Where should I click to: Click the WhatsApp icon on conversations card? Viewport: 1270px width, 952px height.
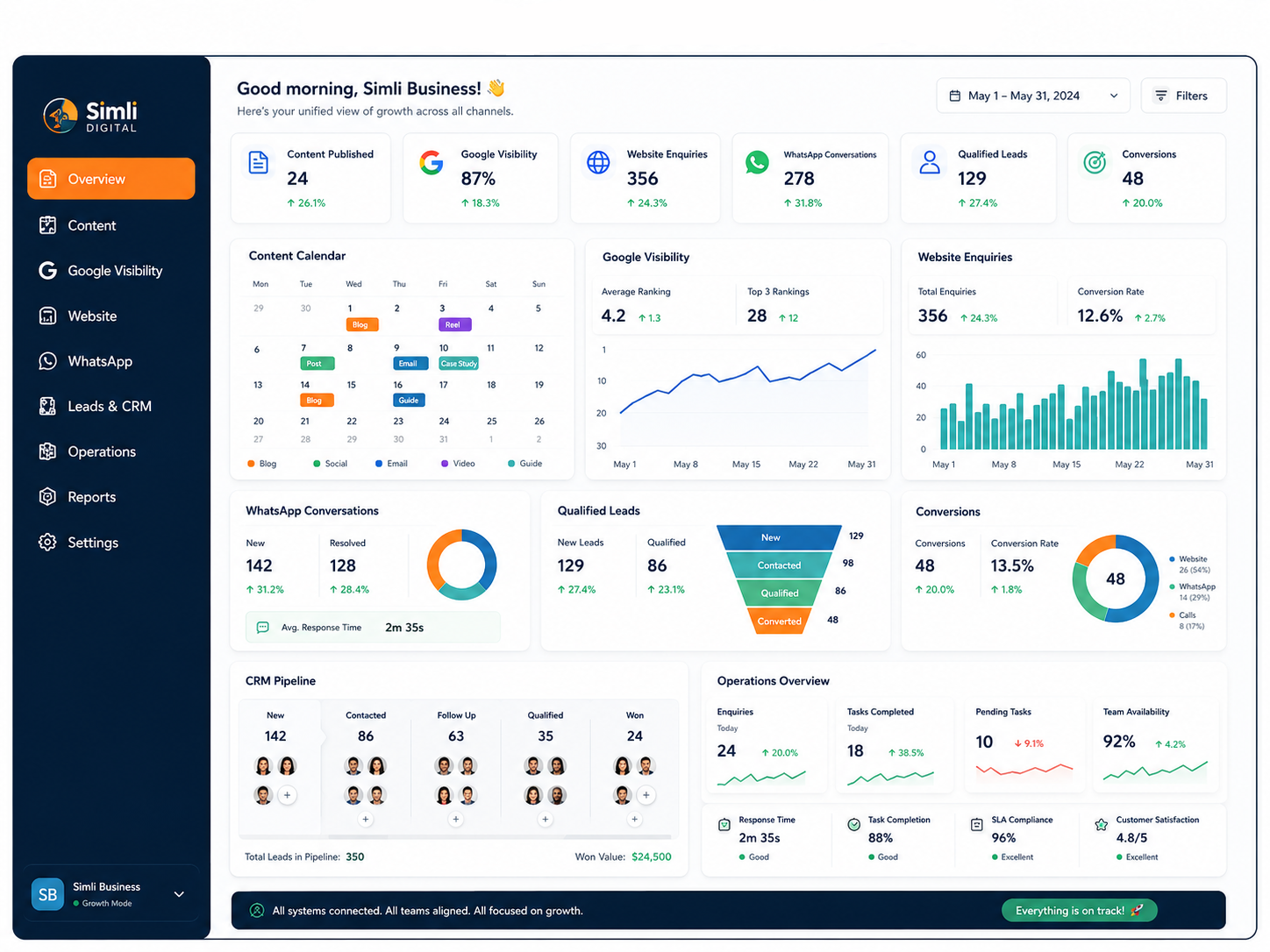pos(757,162)
